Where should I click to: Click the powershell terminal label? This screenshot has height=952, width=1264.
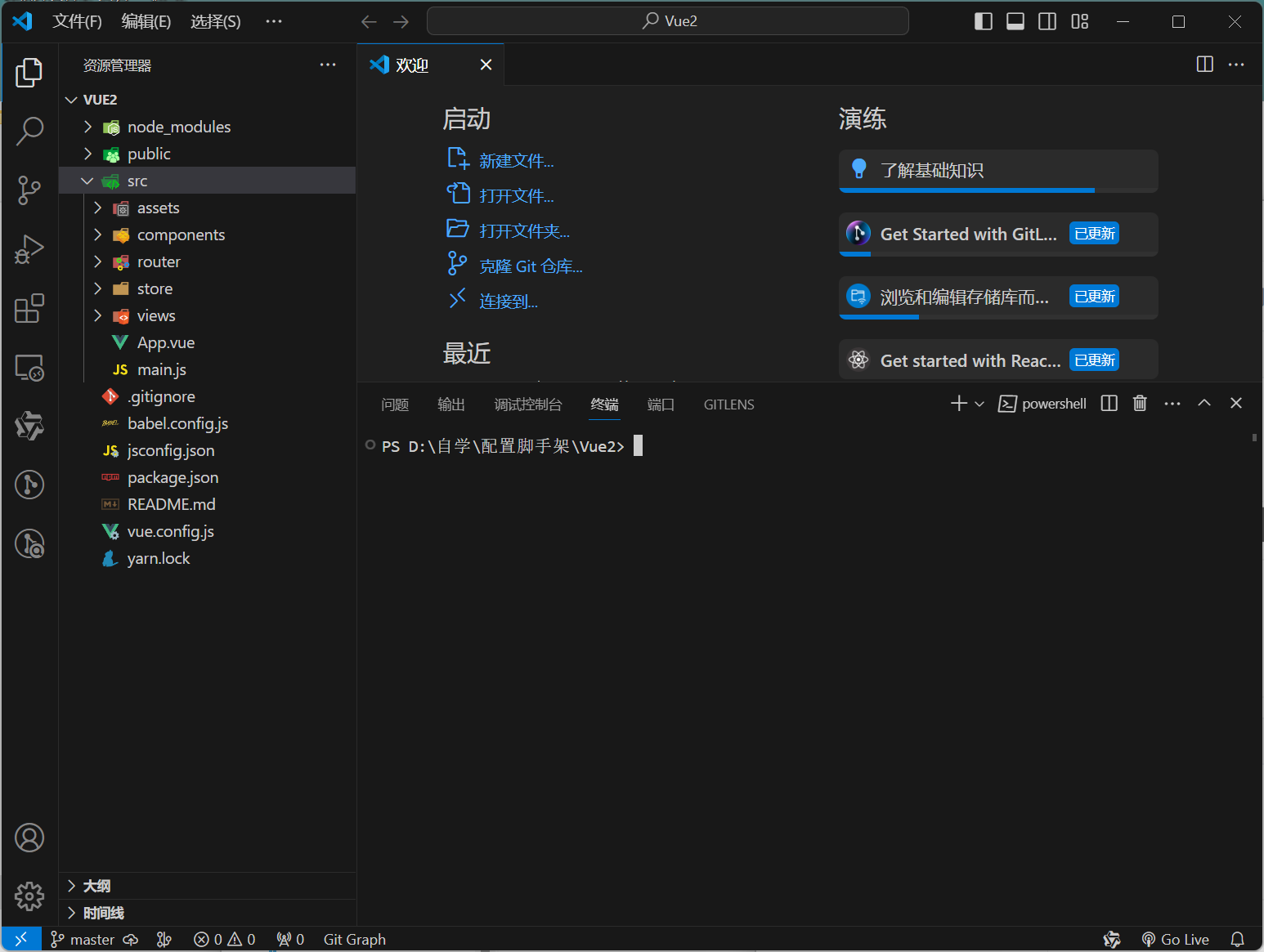1042,404
